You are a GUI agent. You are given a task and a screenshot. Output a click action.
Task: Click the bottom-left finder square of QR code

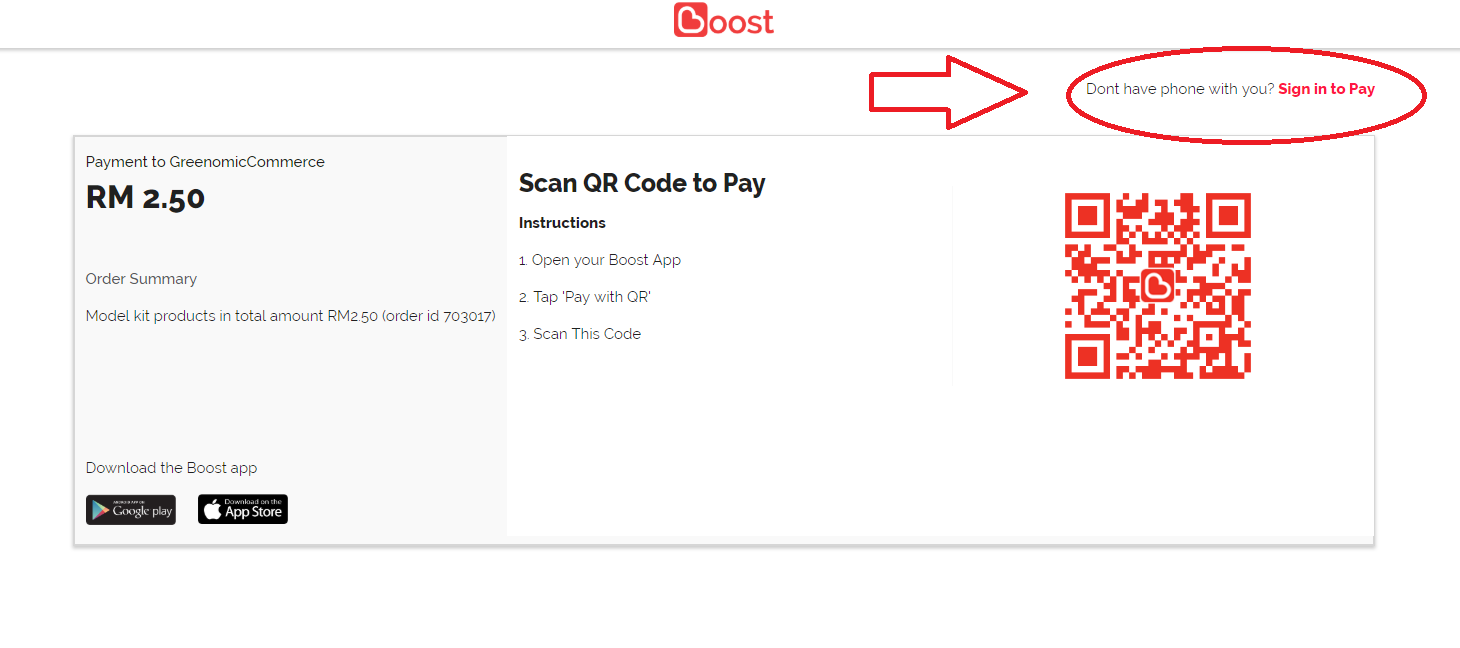click(1088, 356)
